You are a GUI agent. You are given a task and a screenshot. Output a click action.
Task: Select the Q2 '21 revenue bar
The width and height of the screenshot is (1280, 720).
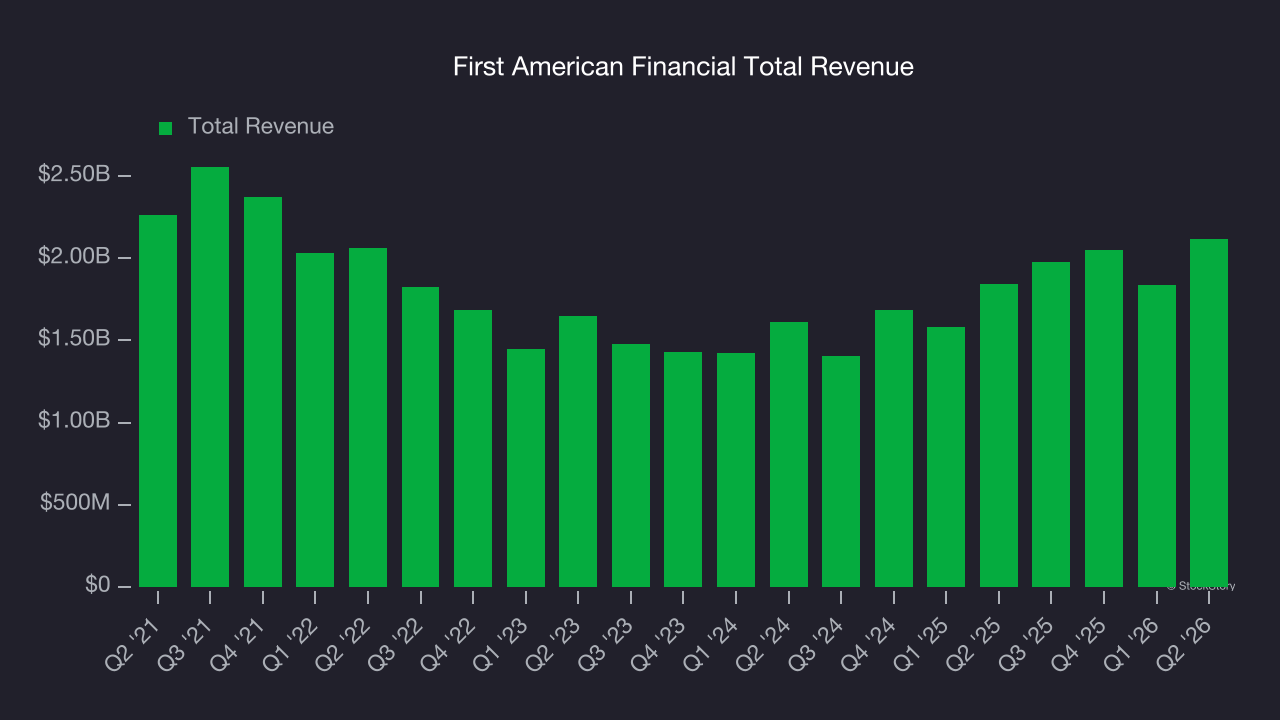pos(158,401)
